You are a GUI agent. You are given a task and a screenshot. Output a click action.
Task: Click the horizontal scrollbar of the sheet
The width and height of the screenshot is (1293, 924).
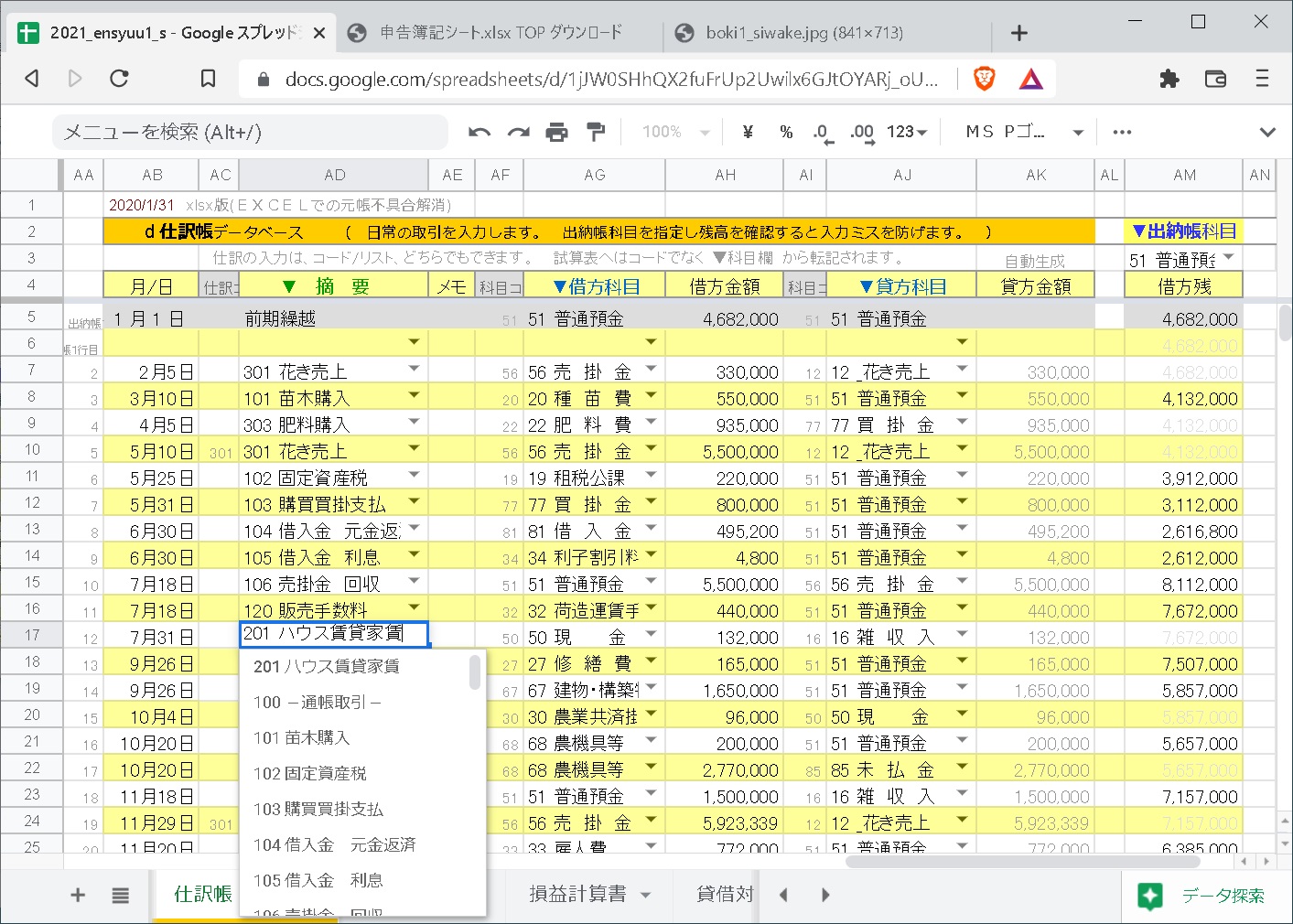click(x=1021, y=861)
